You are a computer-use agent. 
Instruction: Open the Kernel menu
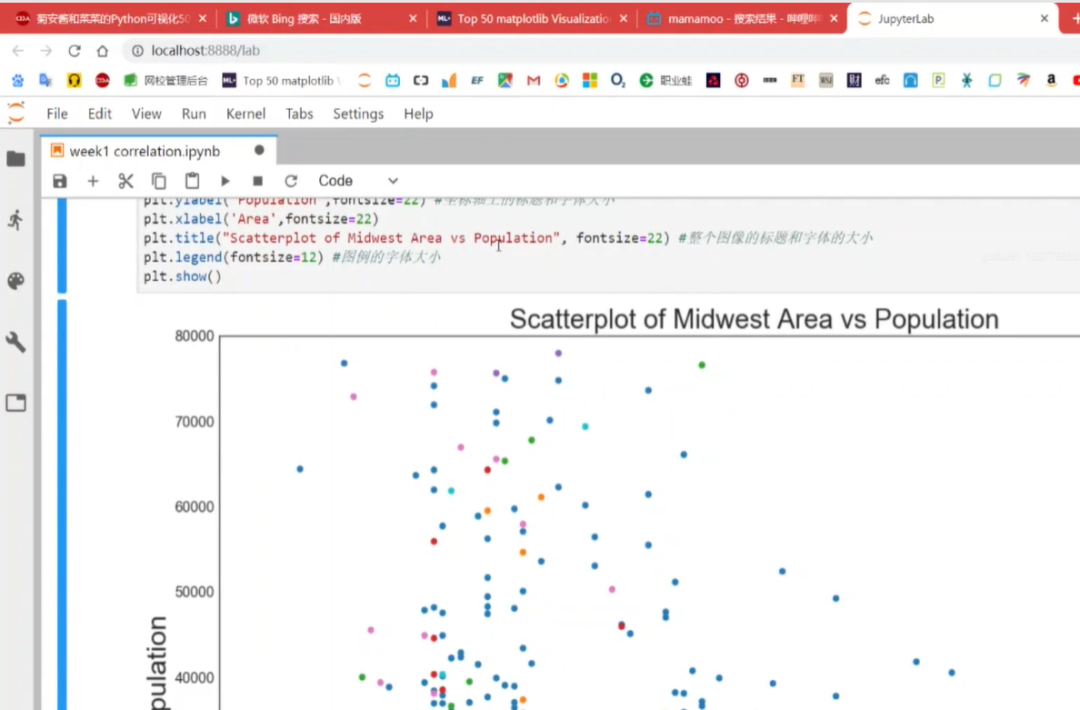tap(246, 114)
